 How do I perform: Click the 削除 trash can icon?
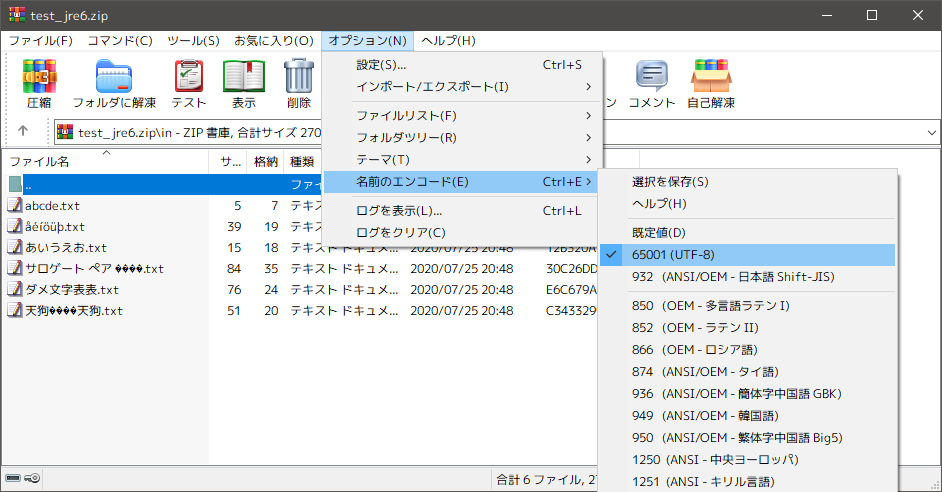click(x=299, y=76)
